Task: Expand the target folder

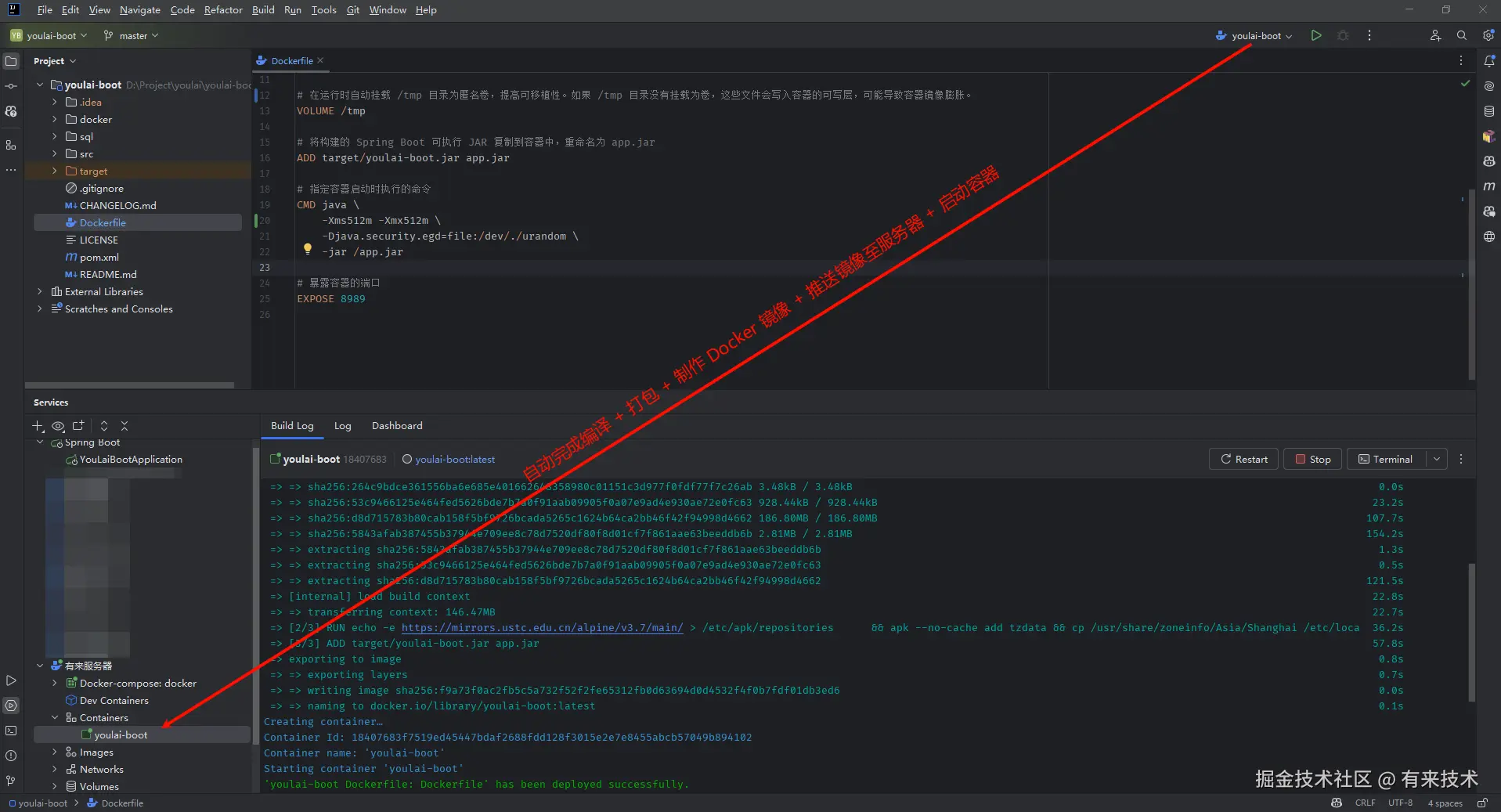Action: coord(54,171)
